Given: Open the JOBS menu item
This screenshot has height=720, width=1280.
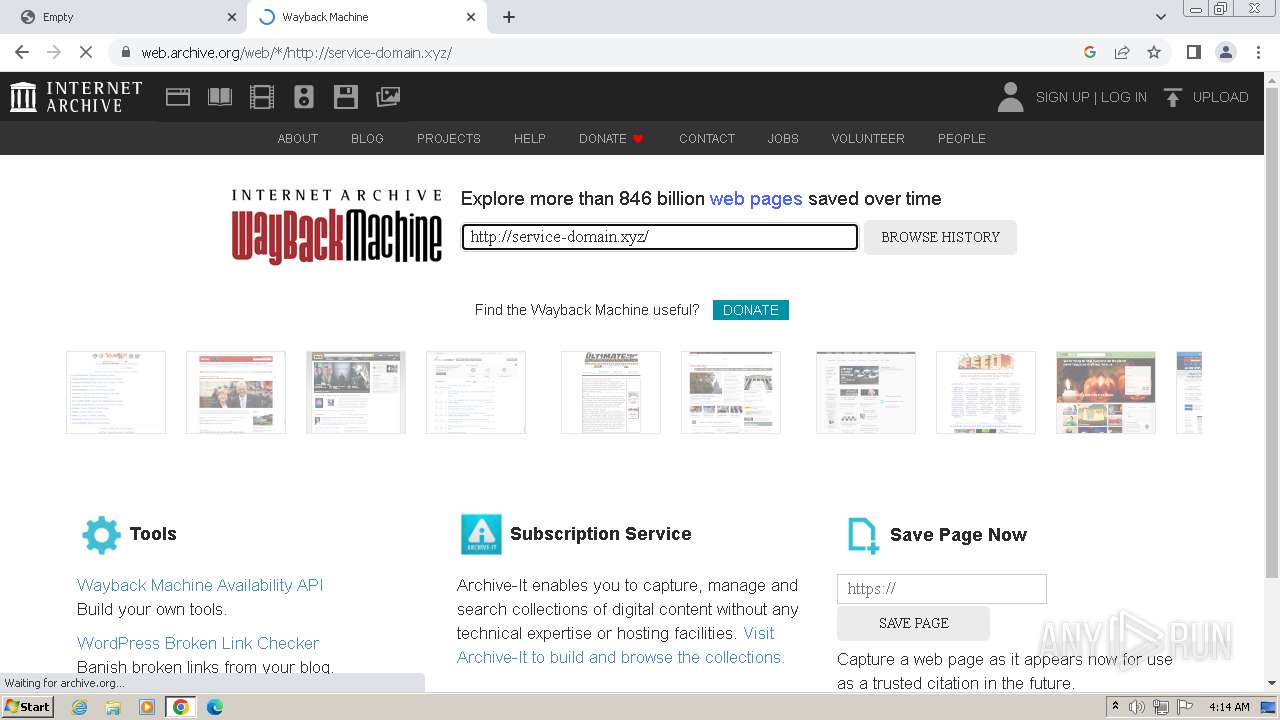Looking at the screenshot, I should 783,138.
